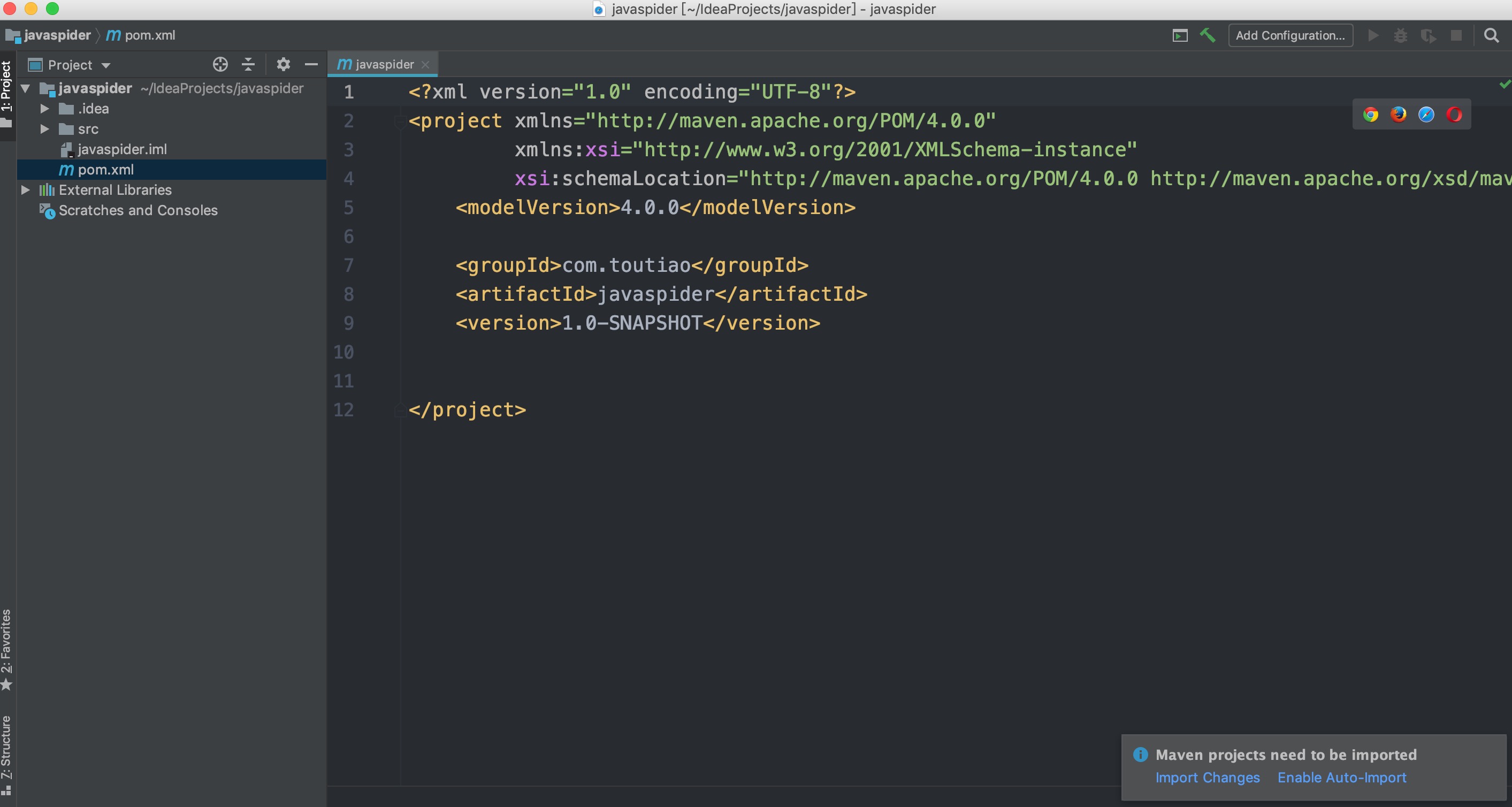Close the javaspider editor tab
This screenshot has width=1512, height=807.
point(425,65)
